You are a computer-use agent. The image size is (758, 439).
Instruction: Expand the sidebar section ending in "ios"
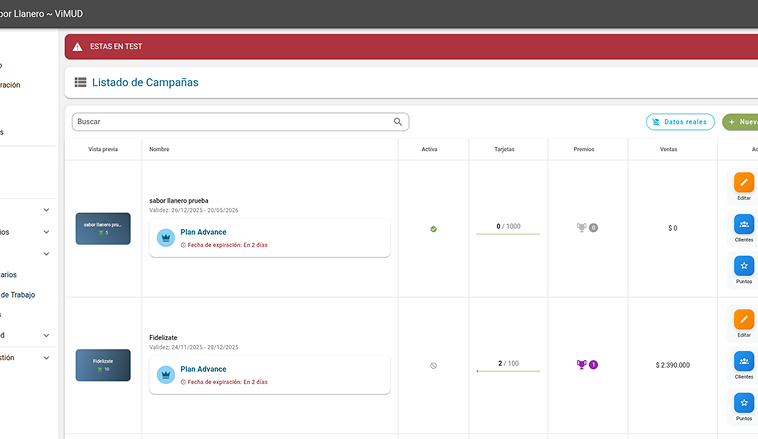[46, 232]
